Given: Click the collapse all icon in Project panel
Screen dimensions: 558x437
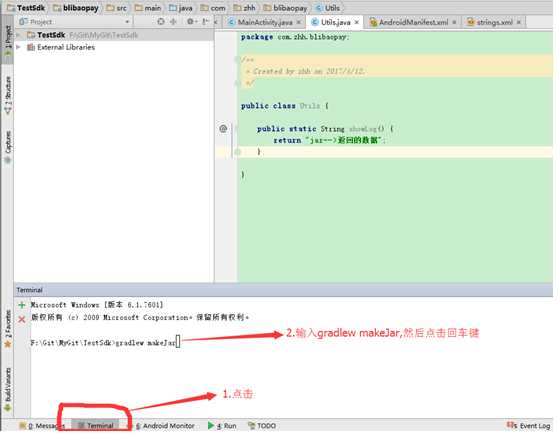Looking at the screenshot, I should (x=173, y=22).
